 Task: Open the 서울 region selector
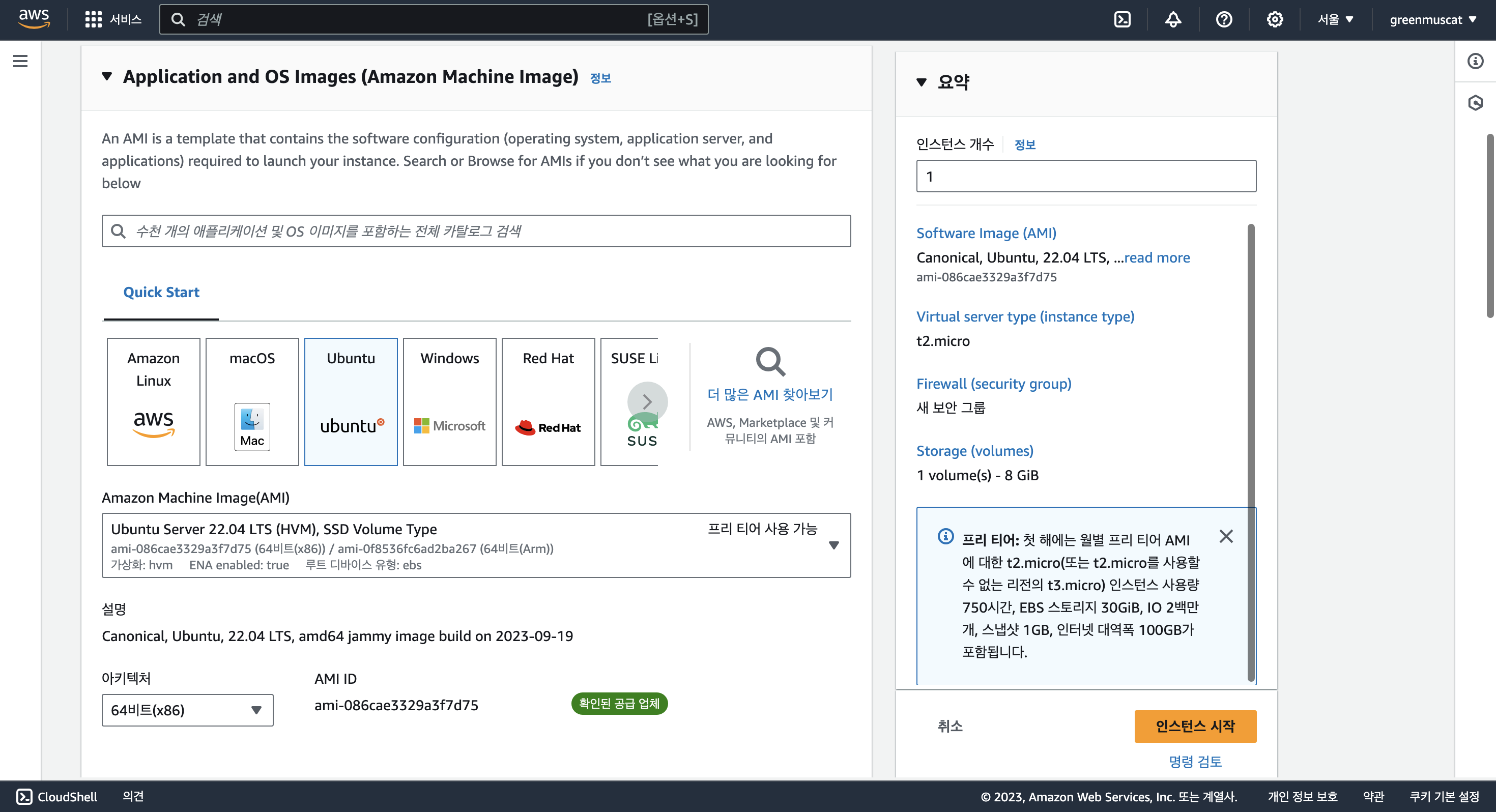click(1335, 19)
